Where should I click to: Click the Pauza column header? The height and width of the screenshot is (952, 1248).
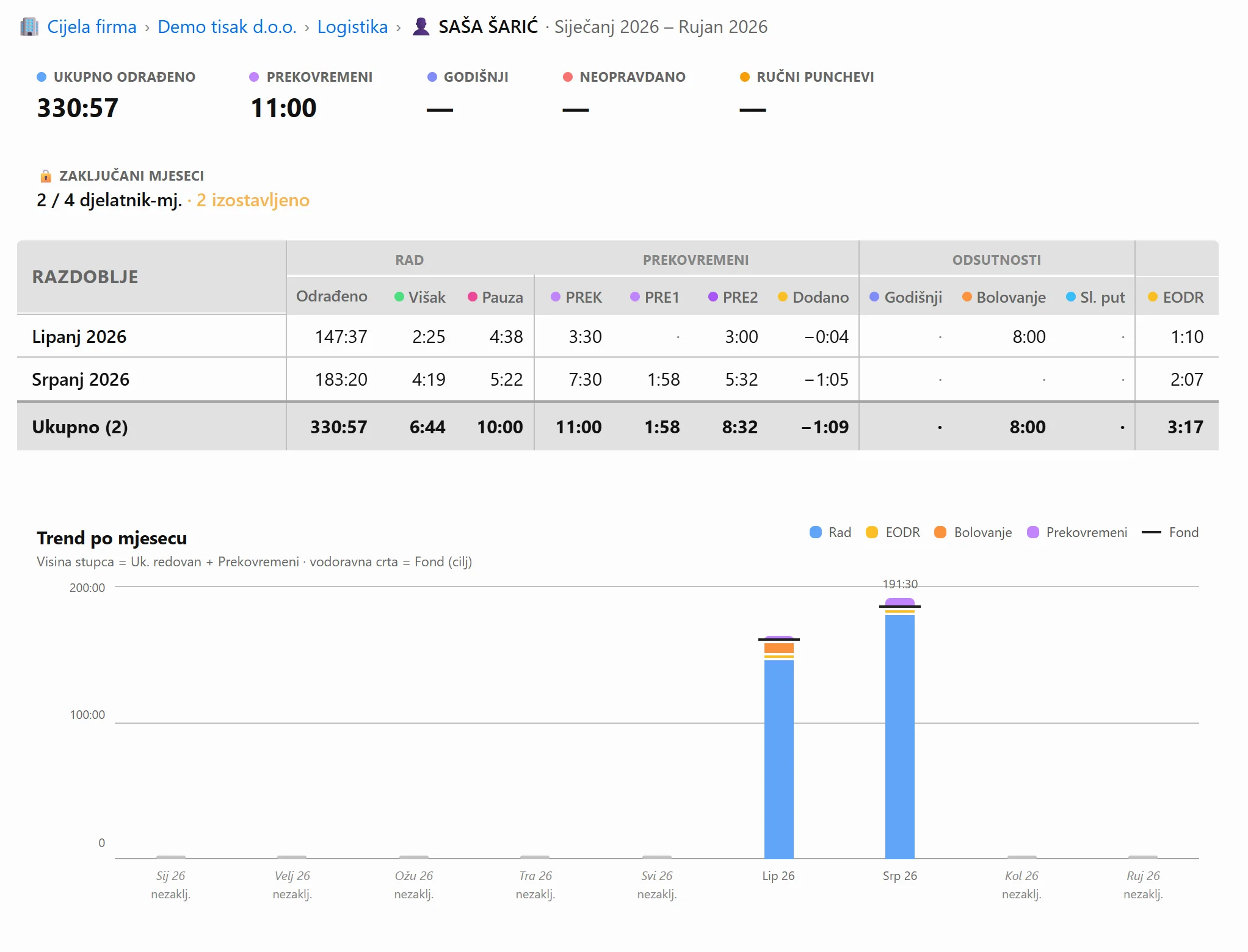[495, 297]
